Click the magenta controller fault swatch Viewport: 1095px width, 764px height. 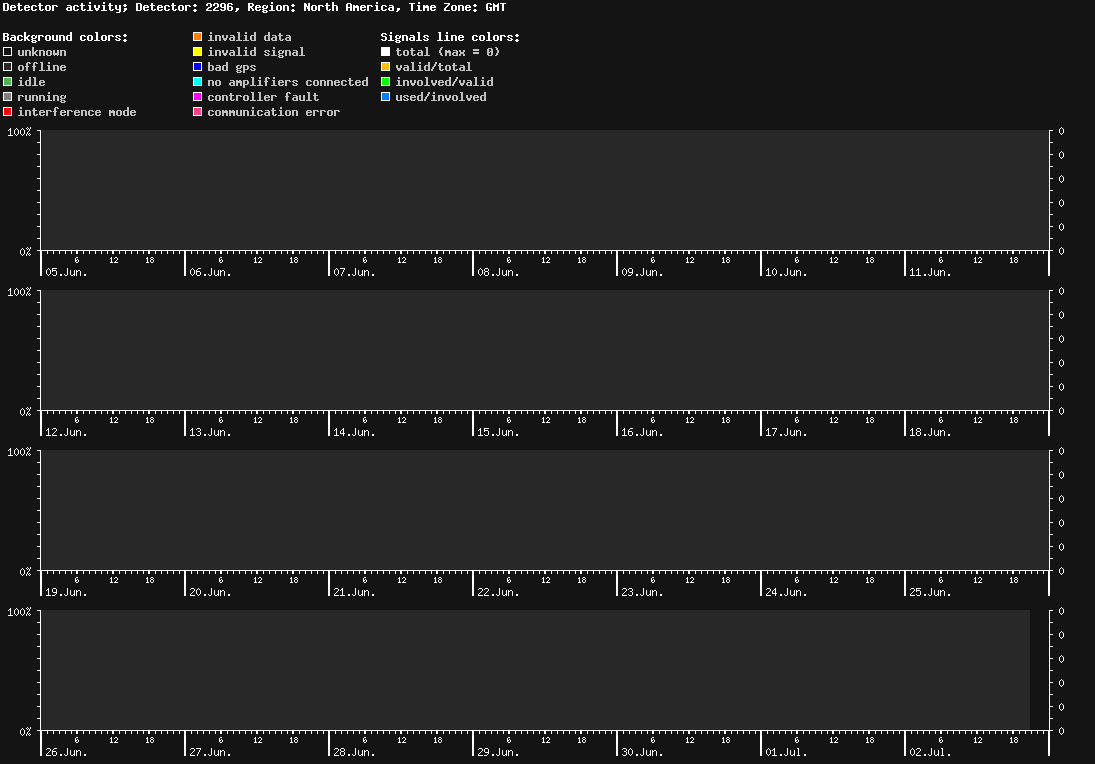(x=198, y=97)
